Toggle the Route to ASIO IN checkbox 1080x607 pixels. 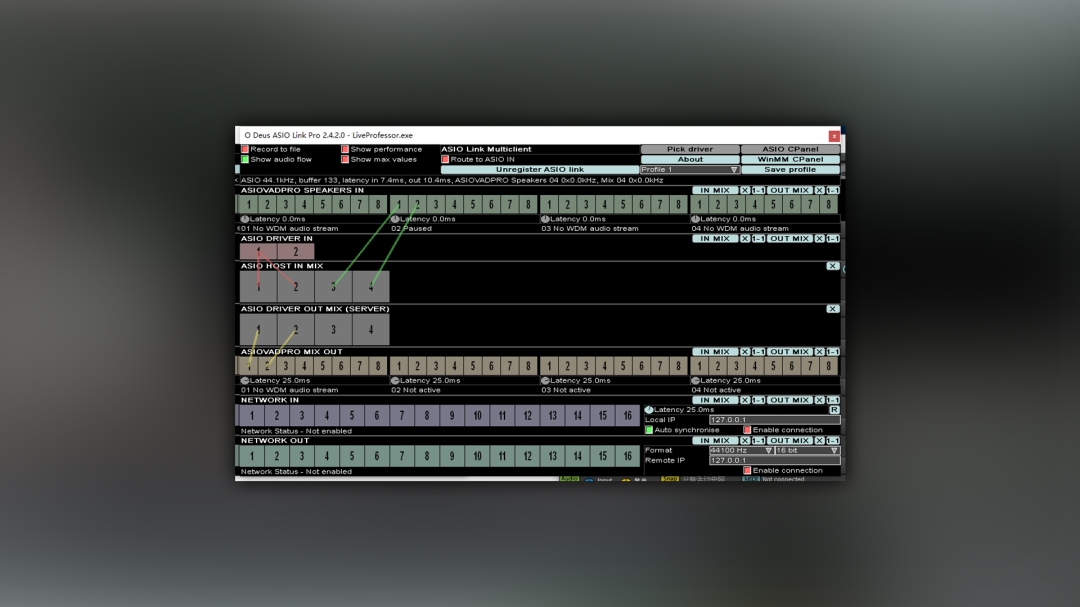pyautogui.click(x=445, y=159)
